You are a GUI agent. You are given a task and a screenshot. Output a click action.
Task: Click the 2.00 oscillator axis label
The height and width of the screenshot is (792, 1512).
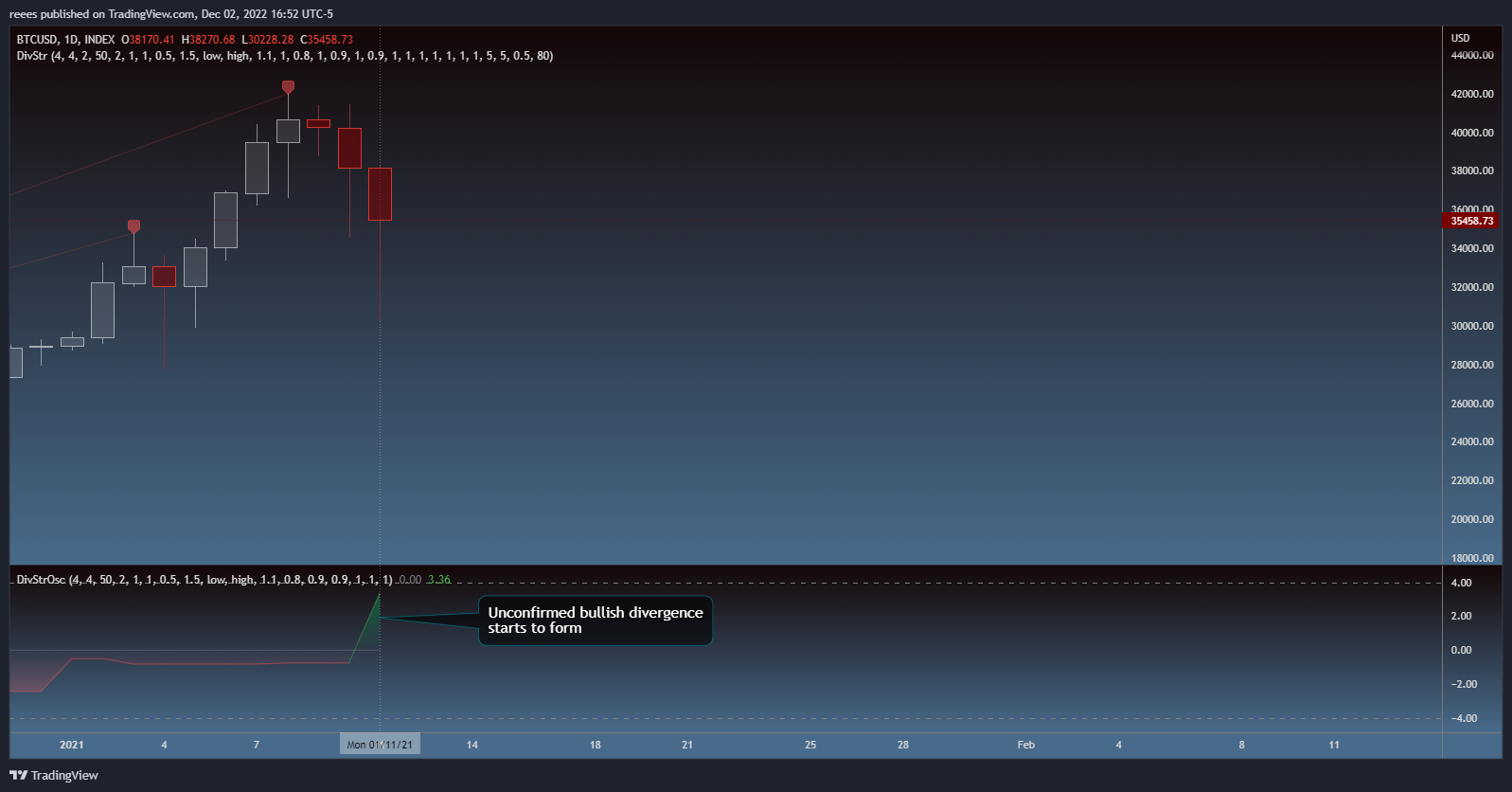(1462, 616)
